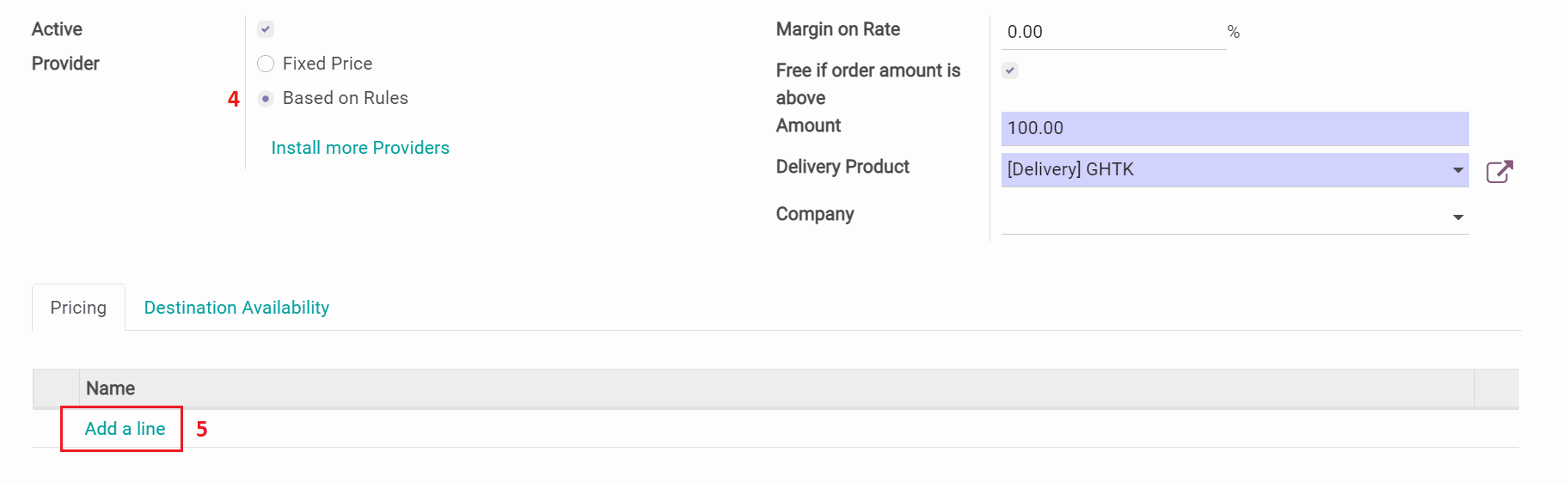The width and height of the screenshot is (1568, 483).
Task: Expand the Delivery Product dropdown arrow
Action: 1458,170
